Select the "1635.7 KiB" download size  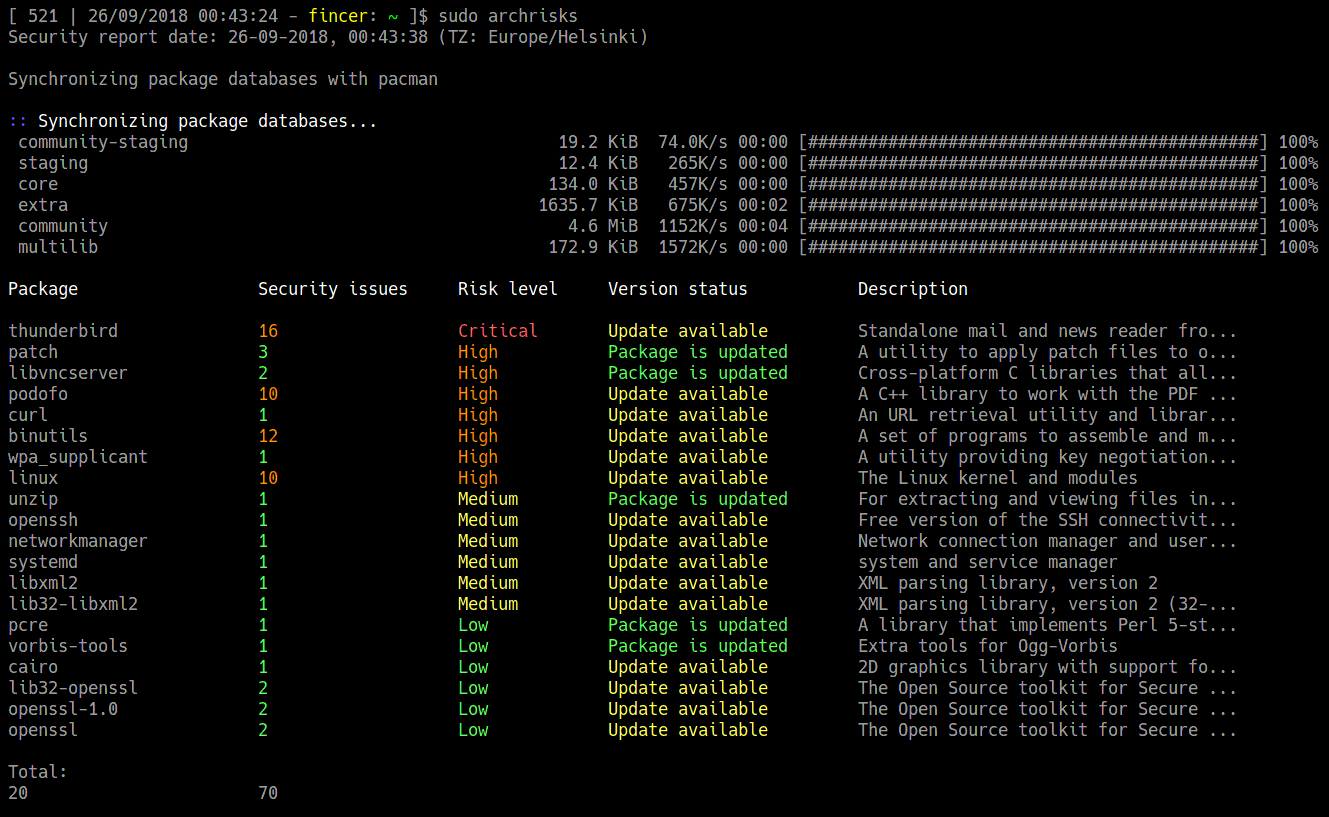pyautogui.click(x=588, y=205)
